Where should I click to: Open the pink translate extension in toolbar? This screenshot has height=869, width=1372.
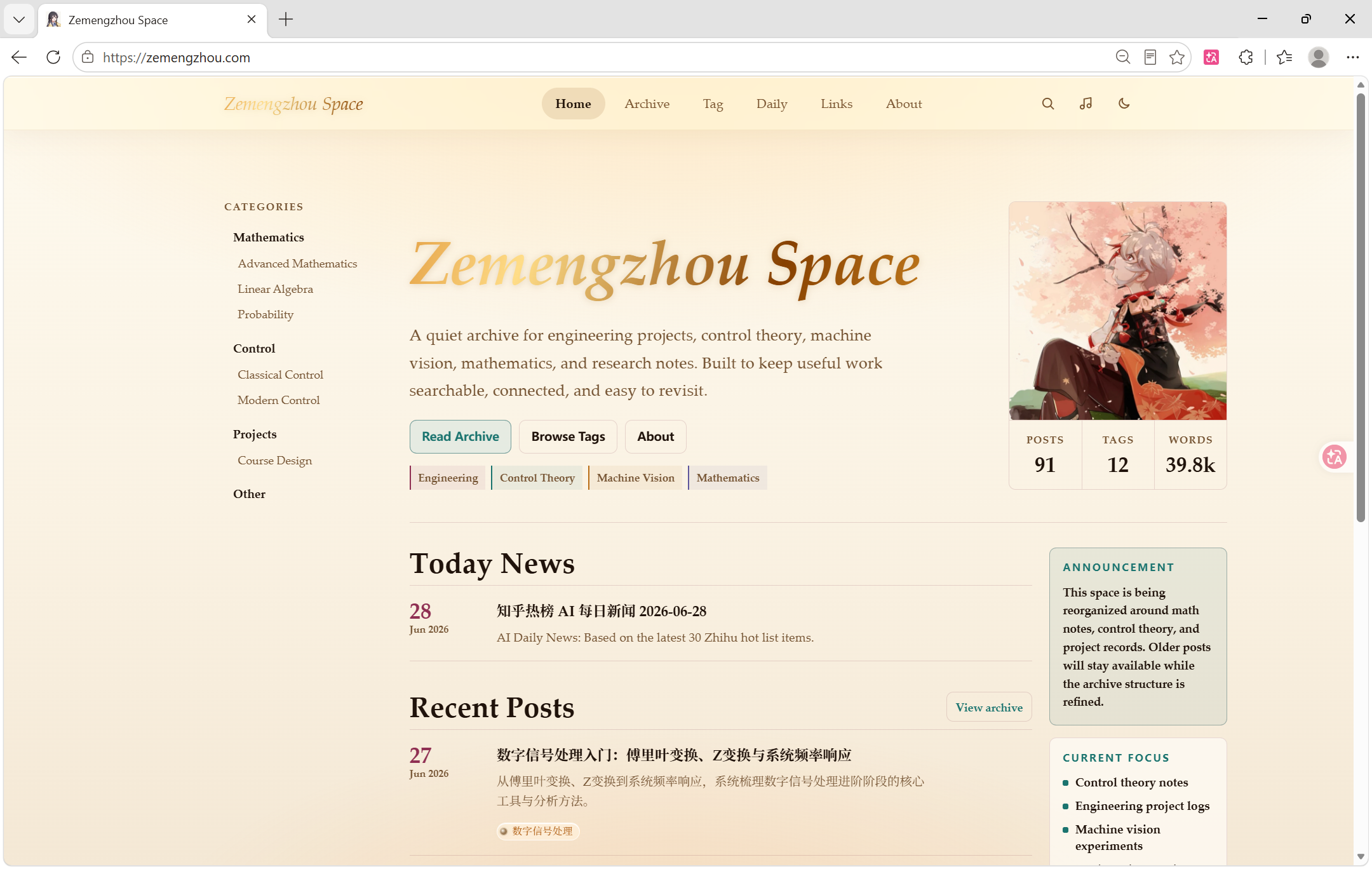1211,57
